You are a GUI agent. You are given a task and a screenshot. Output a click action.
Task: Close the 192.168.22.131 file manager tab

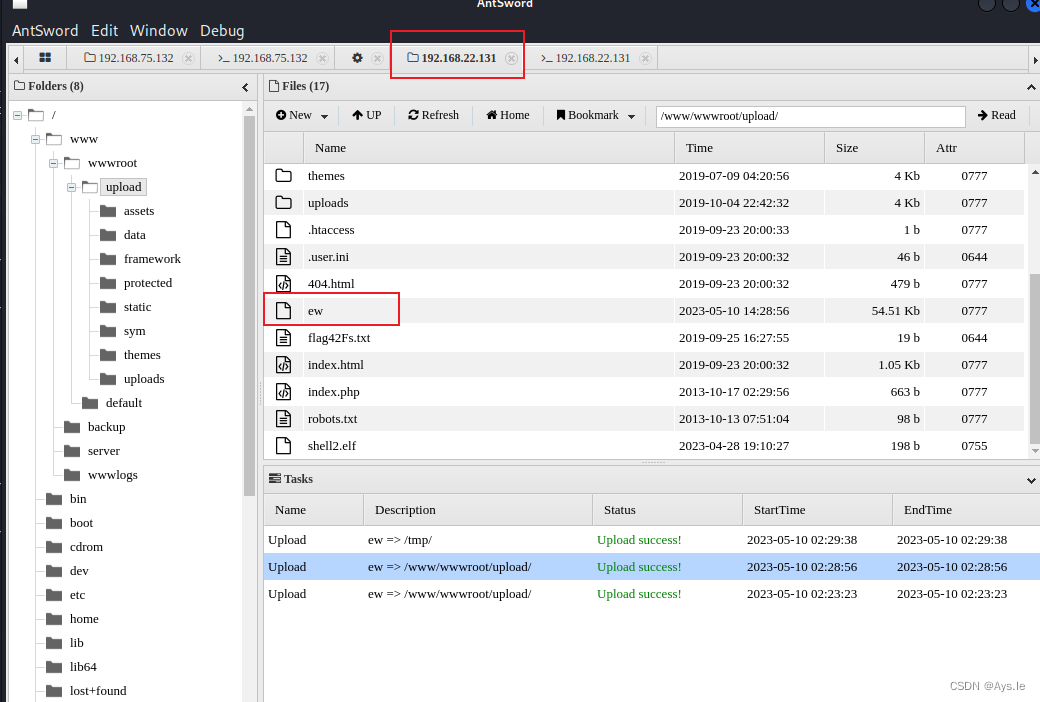tap(511, 58)
